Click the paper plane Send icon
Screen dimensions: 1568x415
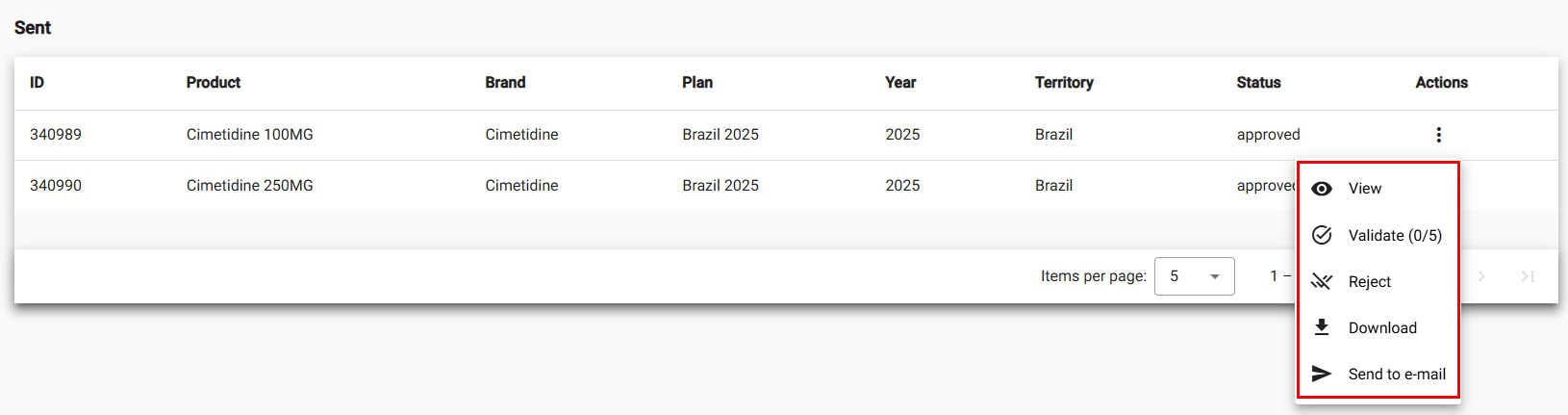(x=1322, y=374)
